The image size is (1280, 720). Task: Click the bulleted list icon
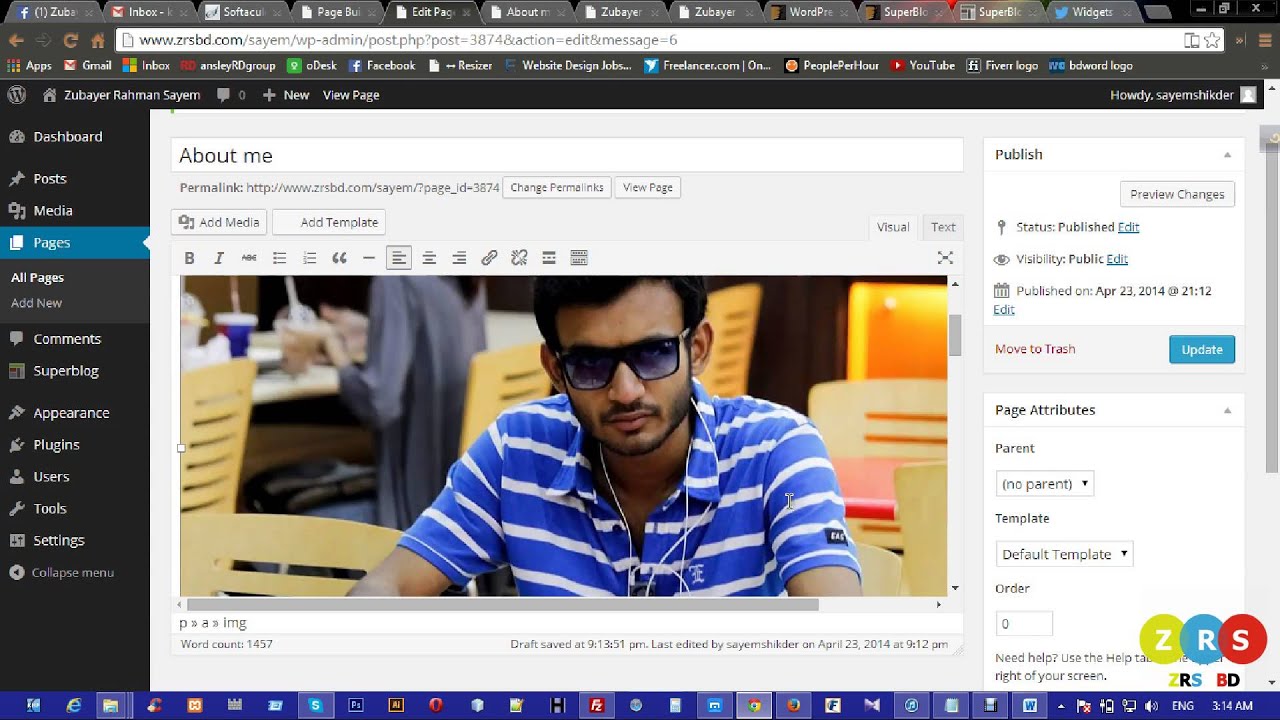(x=279, y=258)
